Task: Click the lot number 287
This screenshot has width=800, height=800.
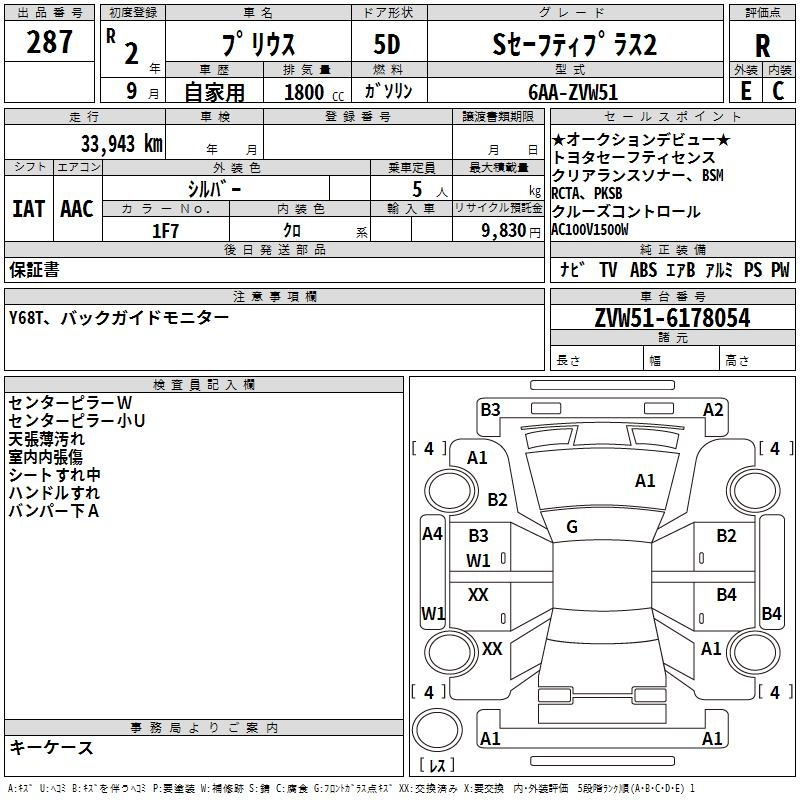Action: (x=49, y=42)
